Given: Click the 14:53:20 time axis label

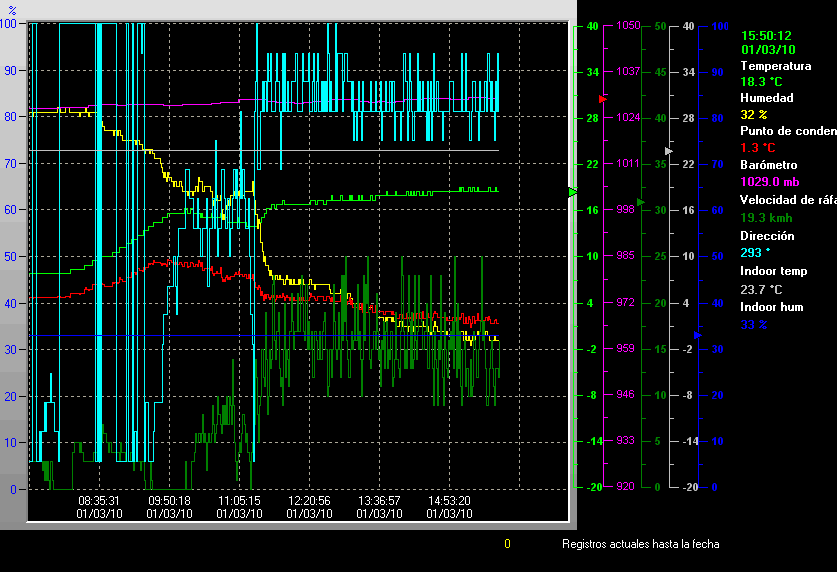Looking at the screenshot, I should click(x=449, y=500).
